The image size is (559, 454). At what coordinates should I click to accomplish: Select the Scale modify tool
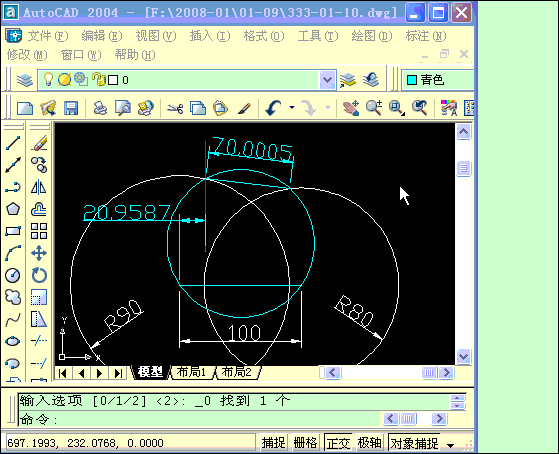tap(39, 297)
